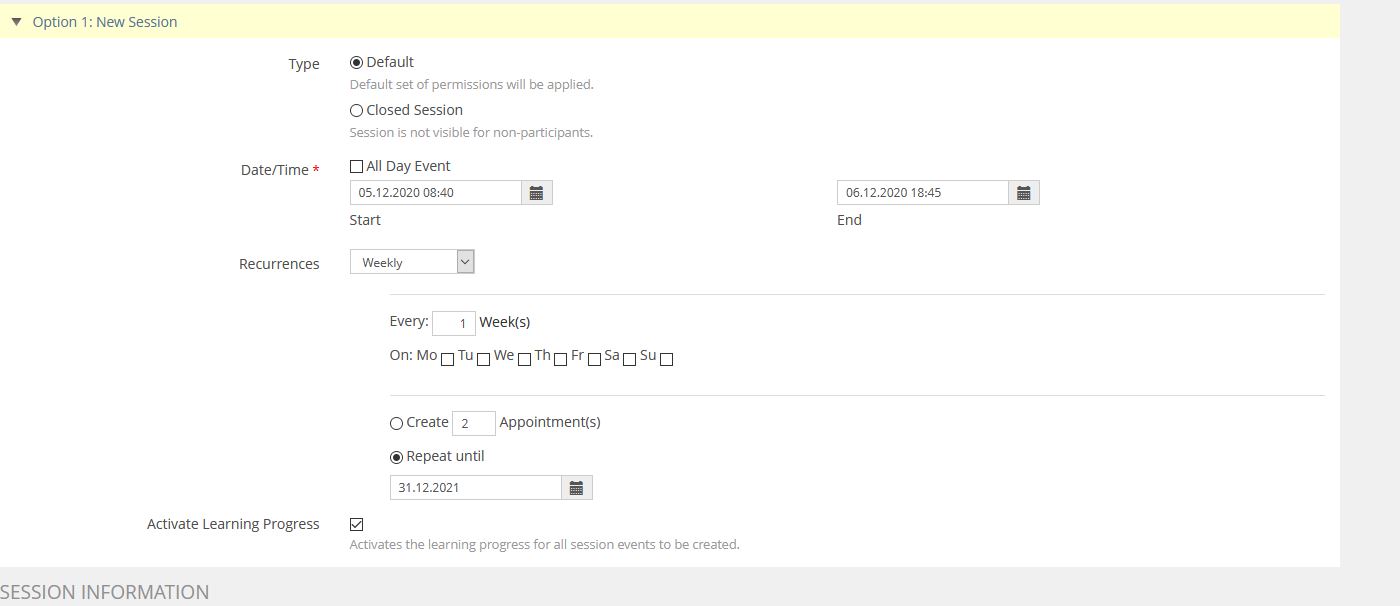This screenshot has height=606, width=1400.
Task: Check the We weekday checkbox
Action: coord(524,359)
